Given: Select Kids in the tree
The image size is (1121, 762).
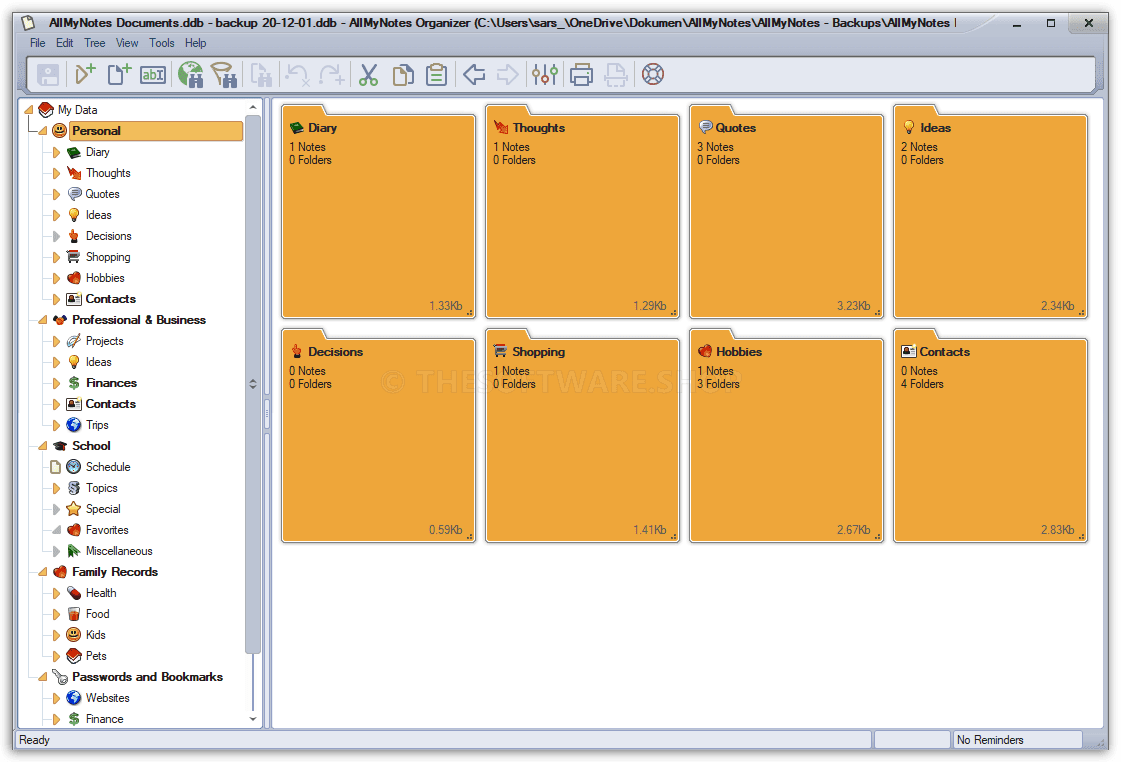Looking at the screenshot, I should click(96, 635).
